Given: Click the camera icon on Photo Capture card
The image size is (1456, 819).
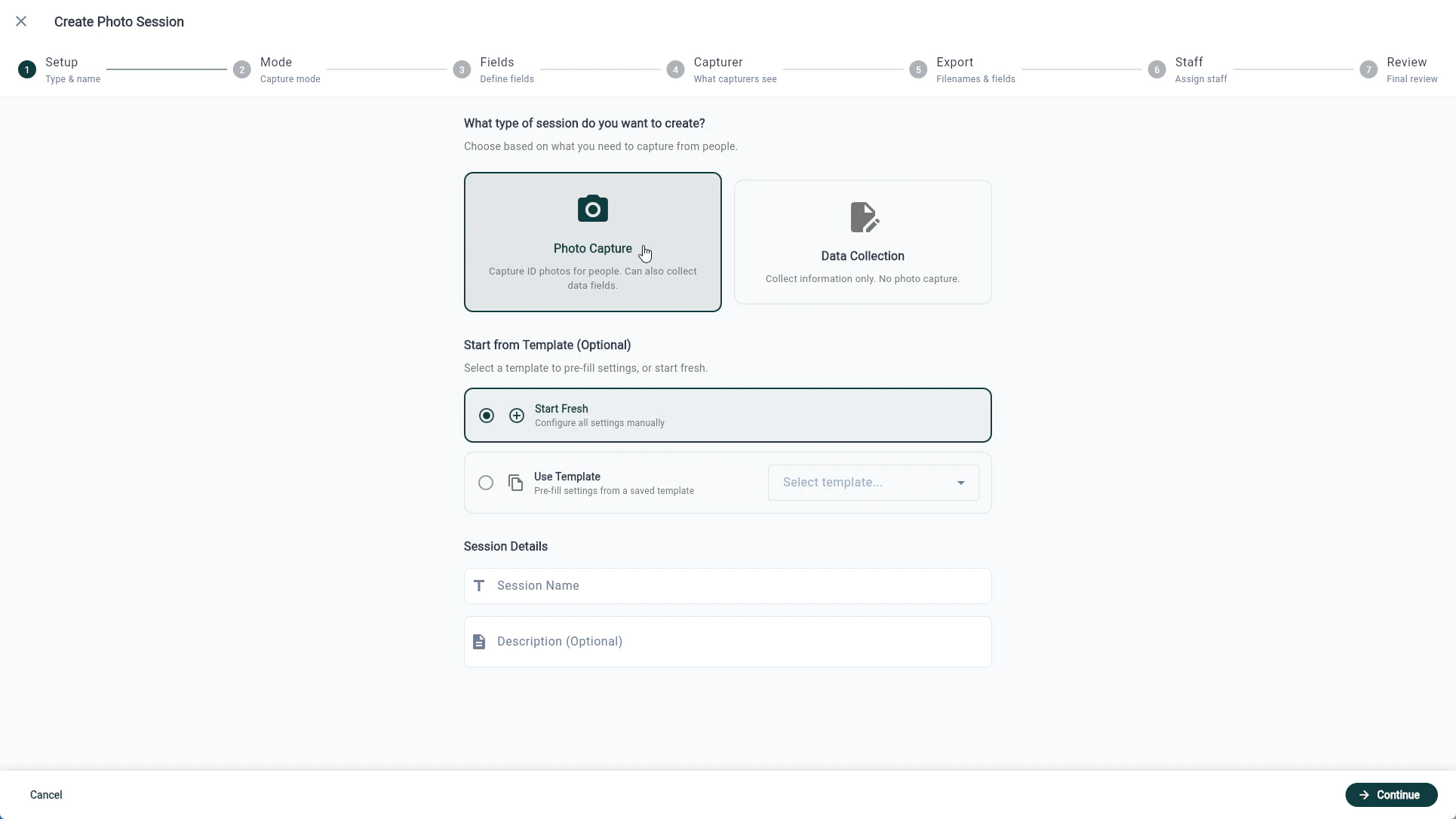Looking at the screenshot, I should tap(592, 209).
